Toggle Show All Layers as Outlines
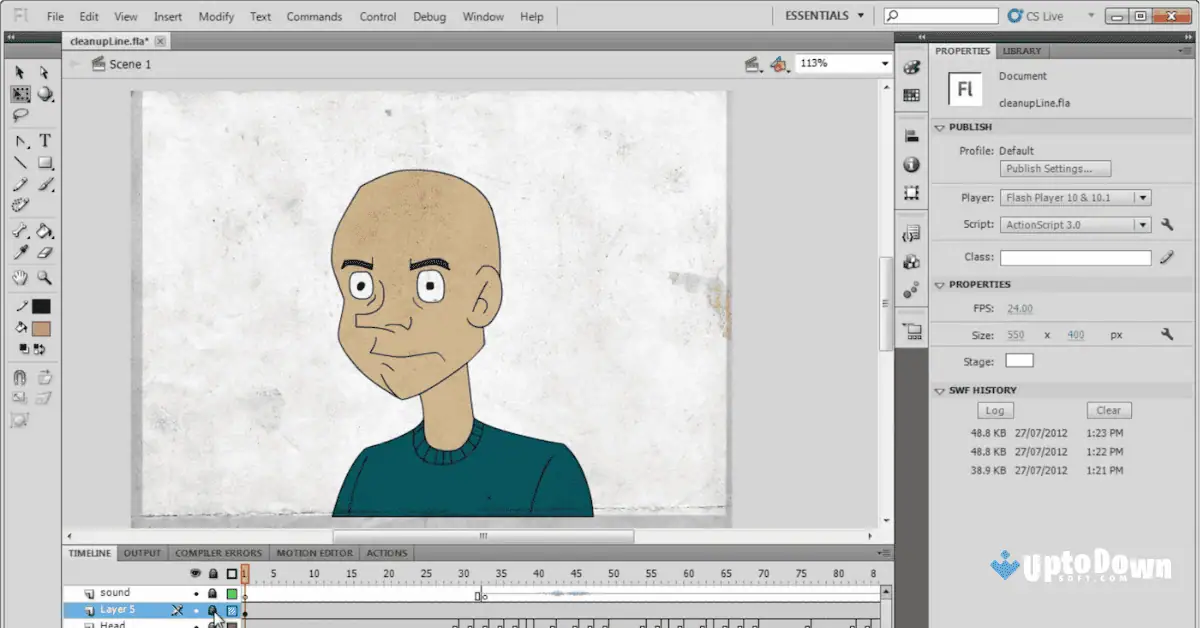The image size is (1200, 628). coord(230,573)
